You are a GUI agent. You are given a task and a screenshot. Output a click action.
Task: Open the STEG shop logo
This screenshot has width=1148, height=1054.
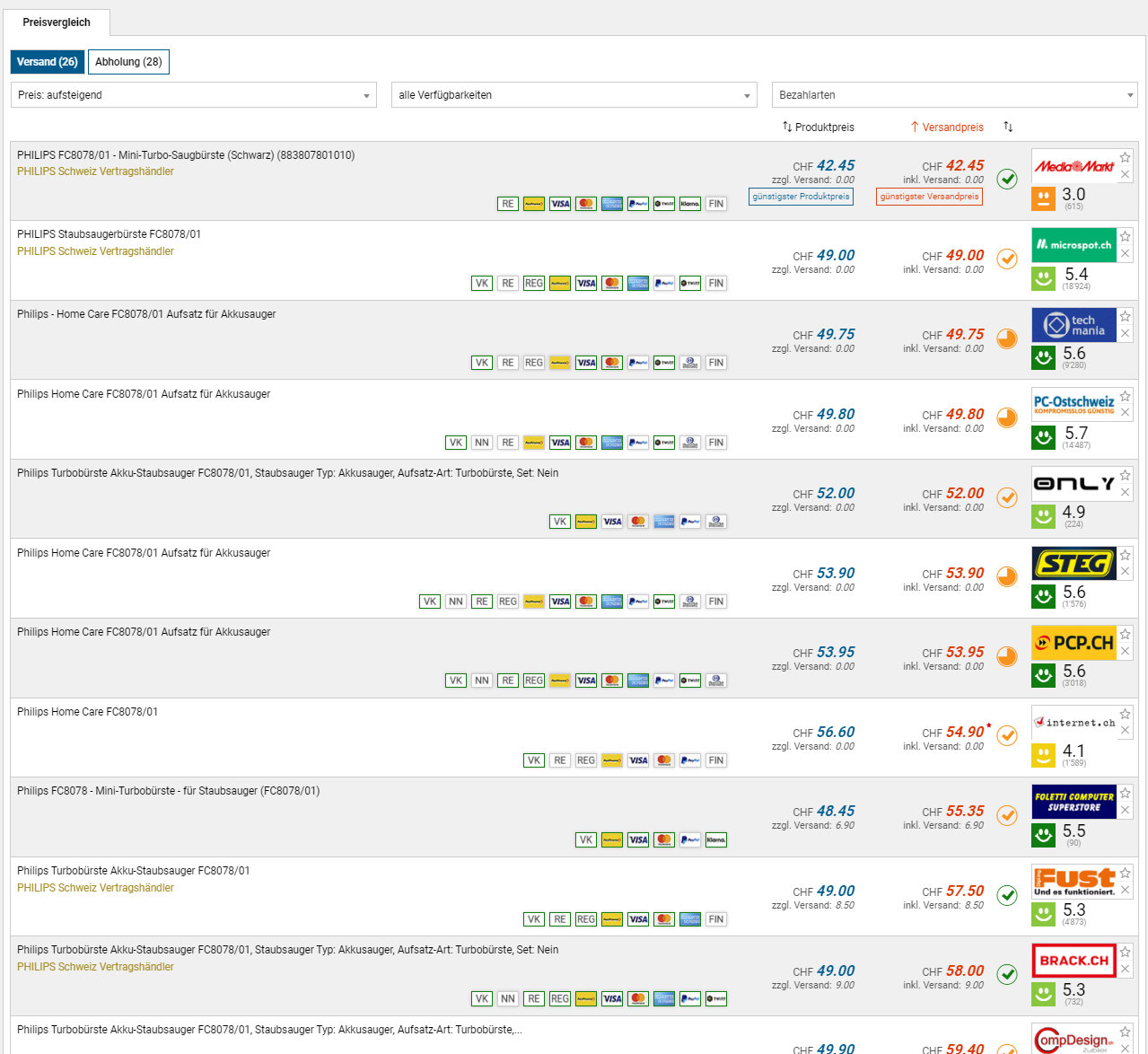(x=1074, y=564)
